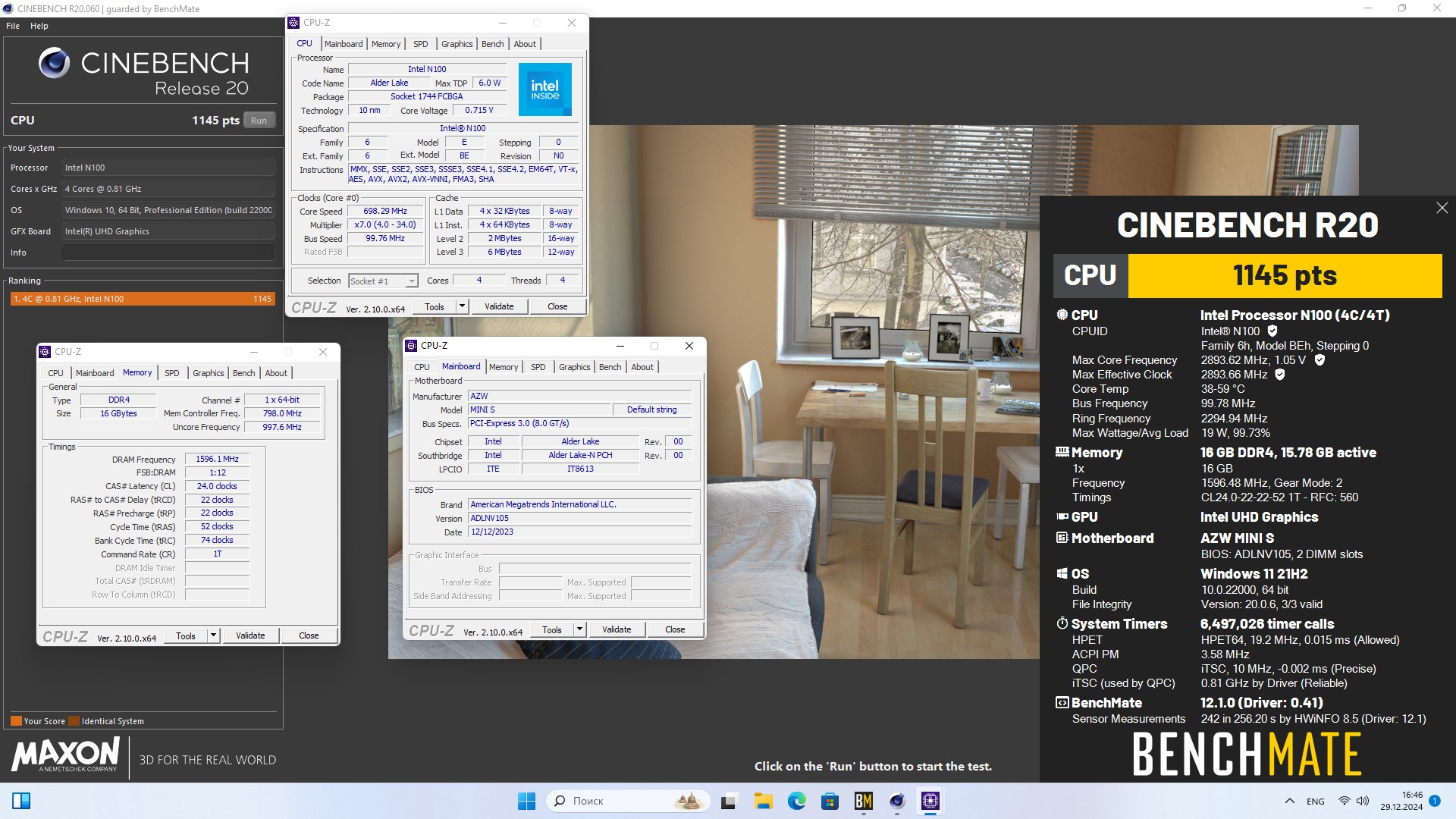Expand Tools dropdown arrow in CPU-Z CPU window
This screenshot has width=1456, height=819.
click(x=462, y=306)
